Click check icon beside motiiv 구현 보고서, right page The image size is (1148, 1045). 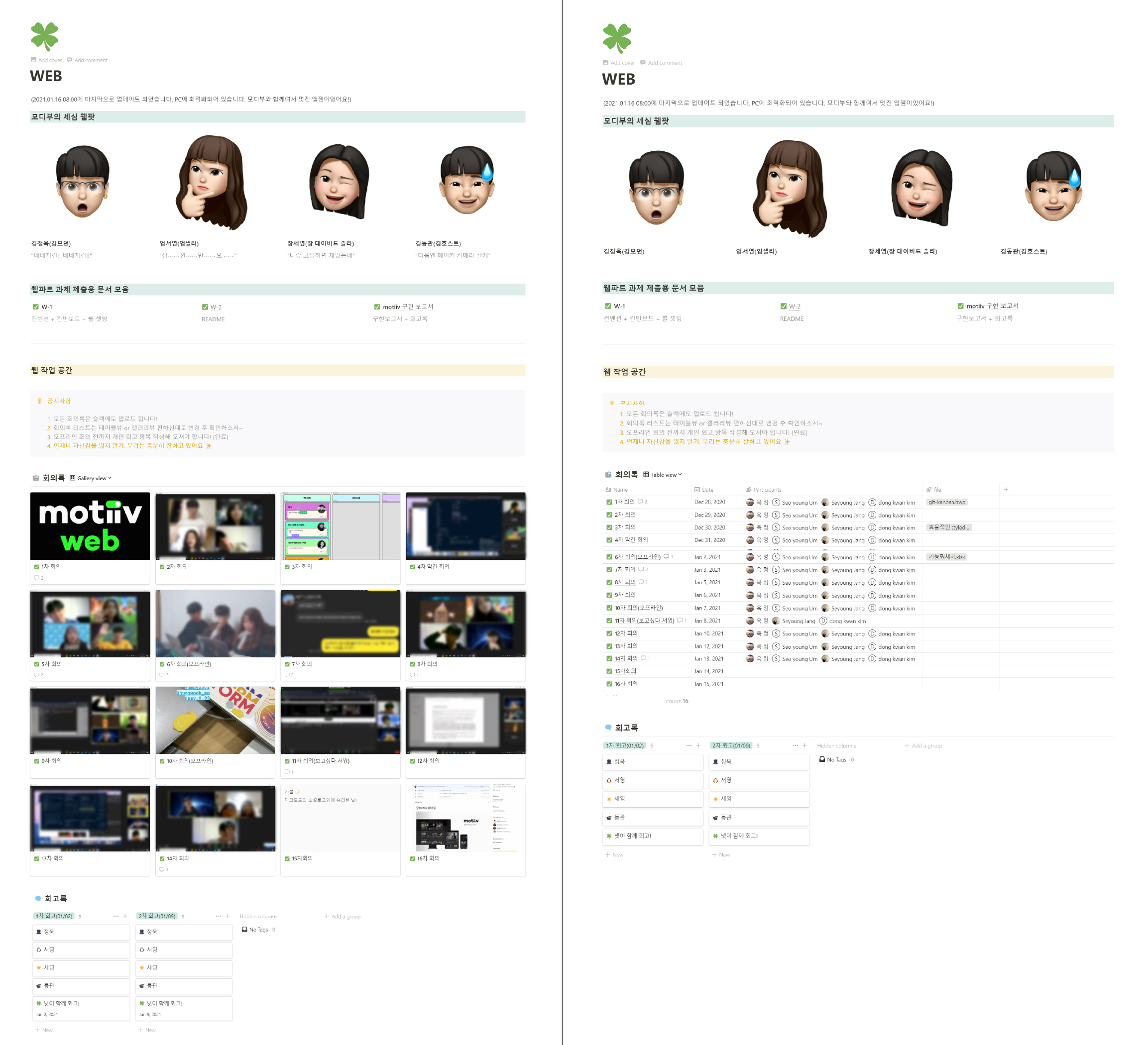point(961,306)
